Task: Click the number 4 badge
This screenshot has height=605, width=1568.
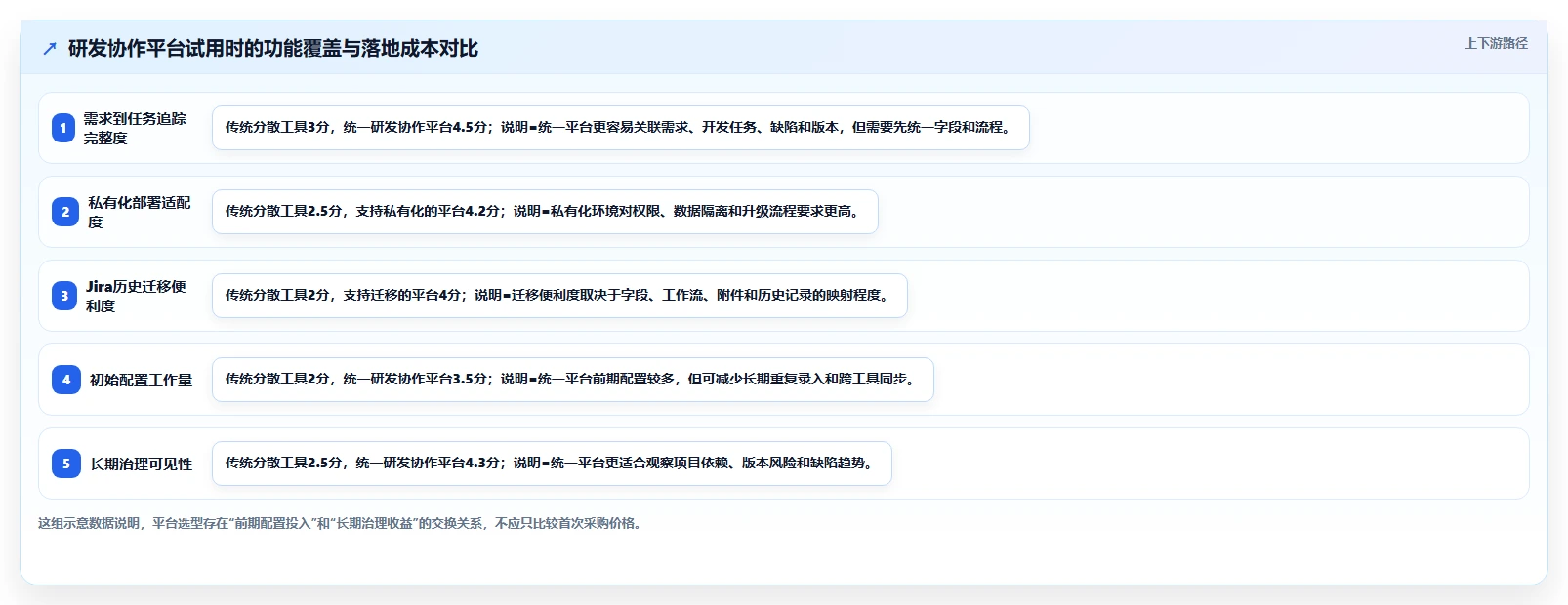Action: [66, 380]
